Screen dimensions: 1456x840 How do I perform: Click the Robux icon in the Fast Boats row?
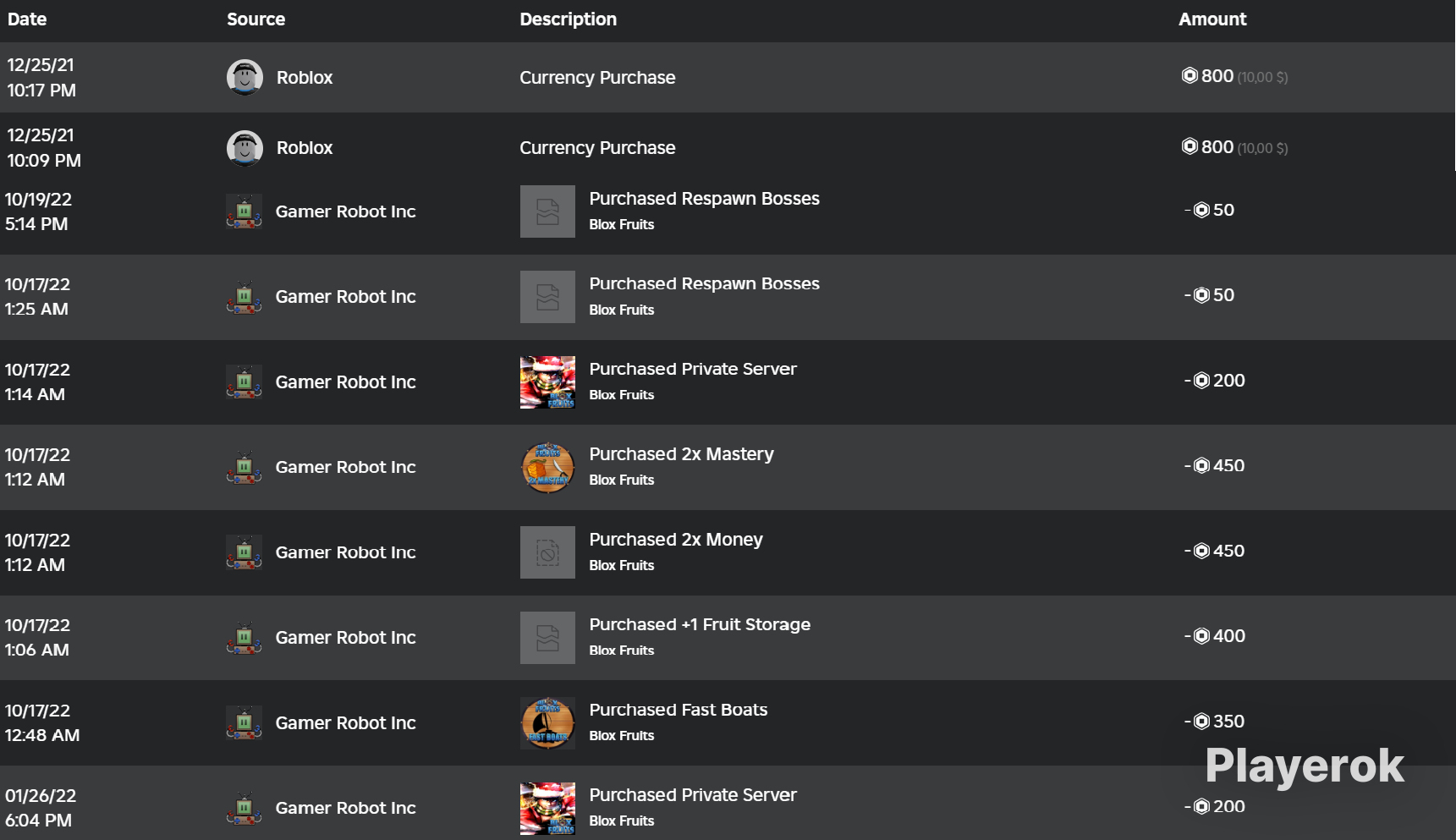point(1201,722)
